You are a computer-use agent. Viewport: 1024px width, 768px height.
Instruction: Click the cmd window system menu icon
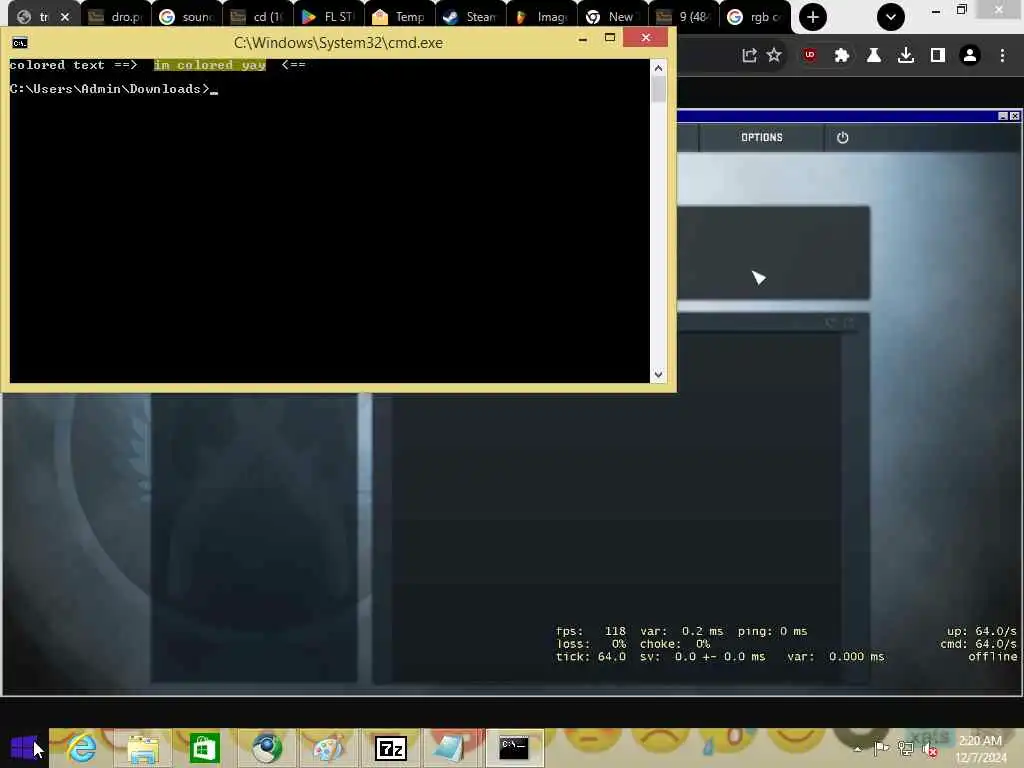click(x=20, y=43)
